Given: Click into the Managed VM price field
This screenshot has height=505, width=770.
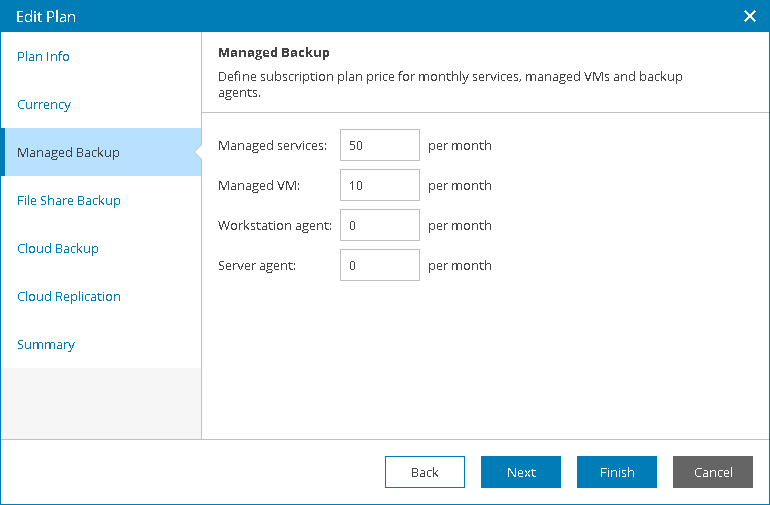Looking at the screenshot, I should pyautogui.click(x=380, y=185).
